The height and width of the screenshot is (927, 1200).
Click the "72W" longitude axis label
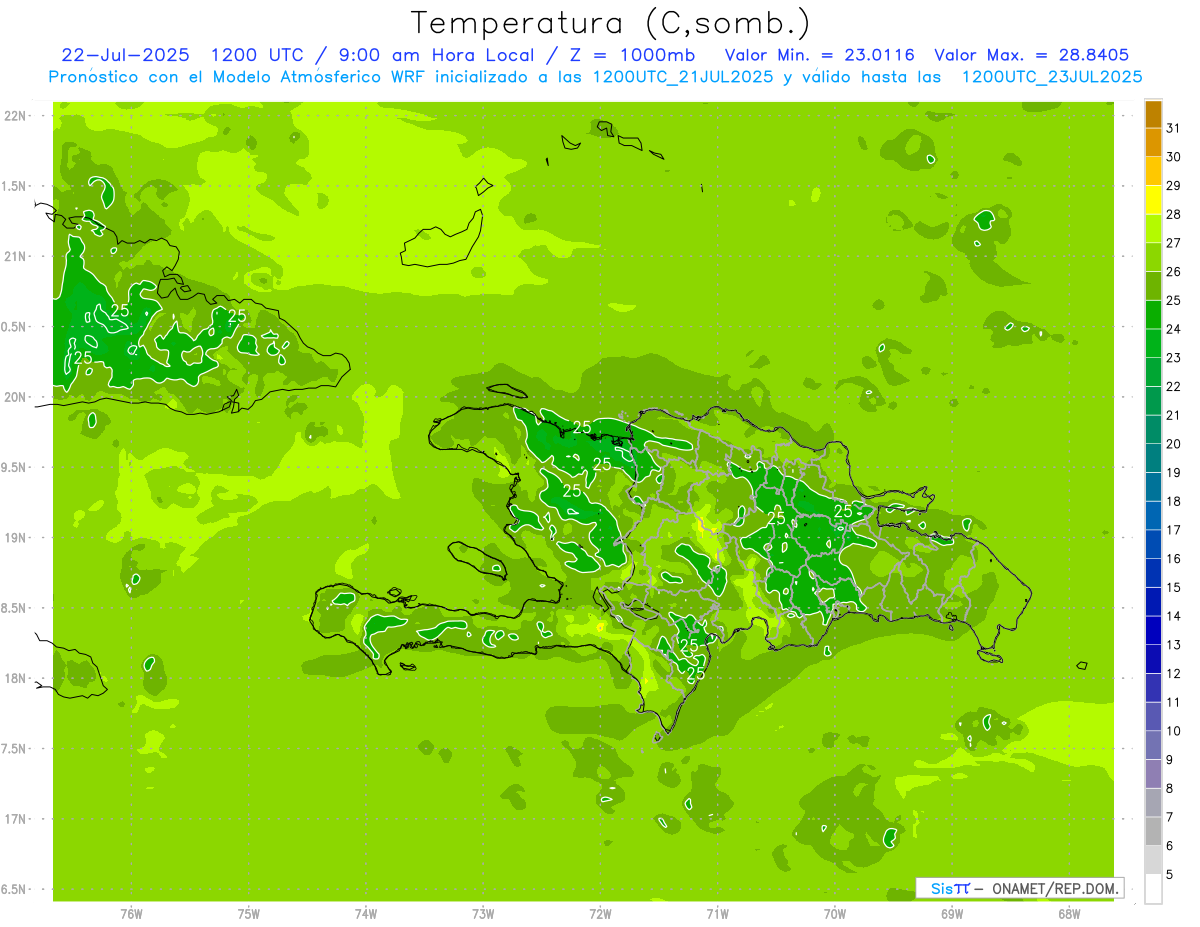(600, 913)
